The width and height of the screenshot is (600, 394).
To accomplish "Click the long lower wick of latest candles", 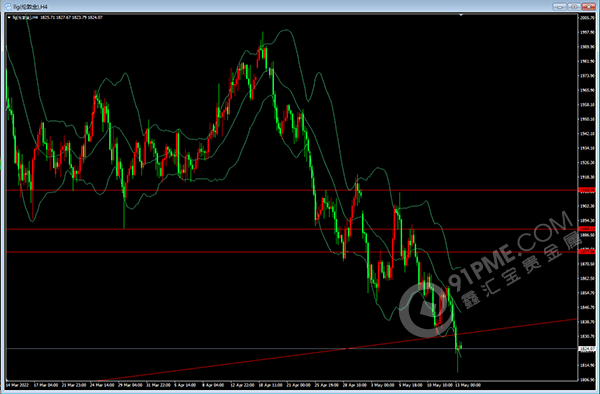I will pyautogui.click(x=458, y=362).
